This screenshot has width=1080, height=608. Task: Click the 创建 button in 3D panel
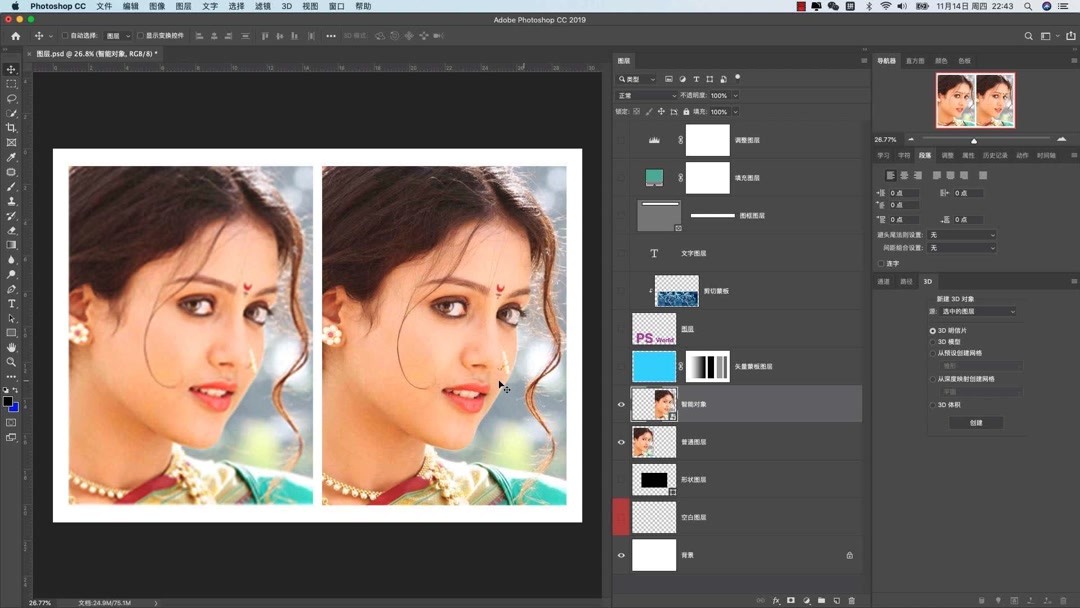coord(975,422)
